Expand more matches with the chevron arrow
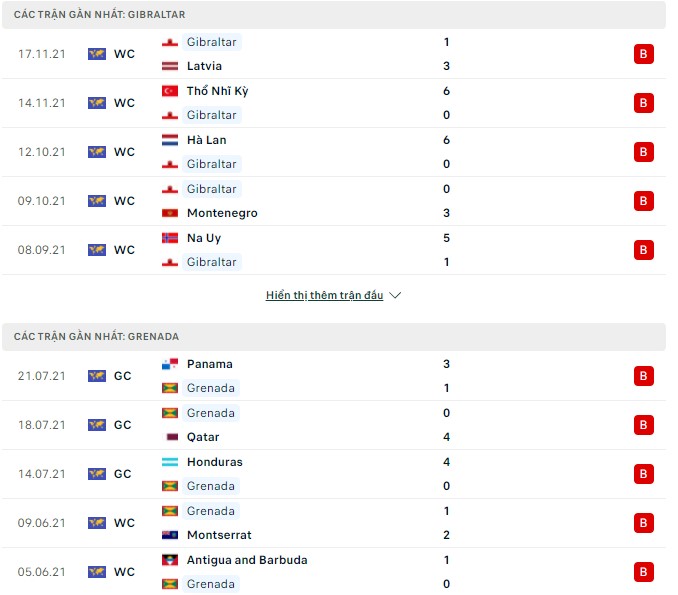Image resolution: width=678 pixels, height=595 pixels. click(x=395, y=295)
